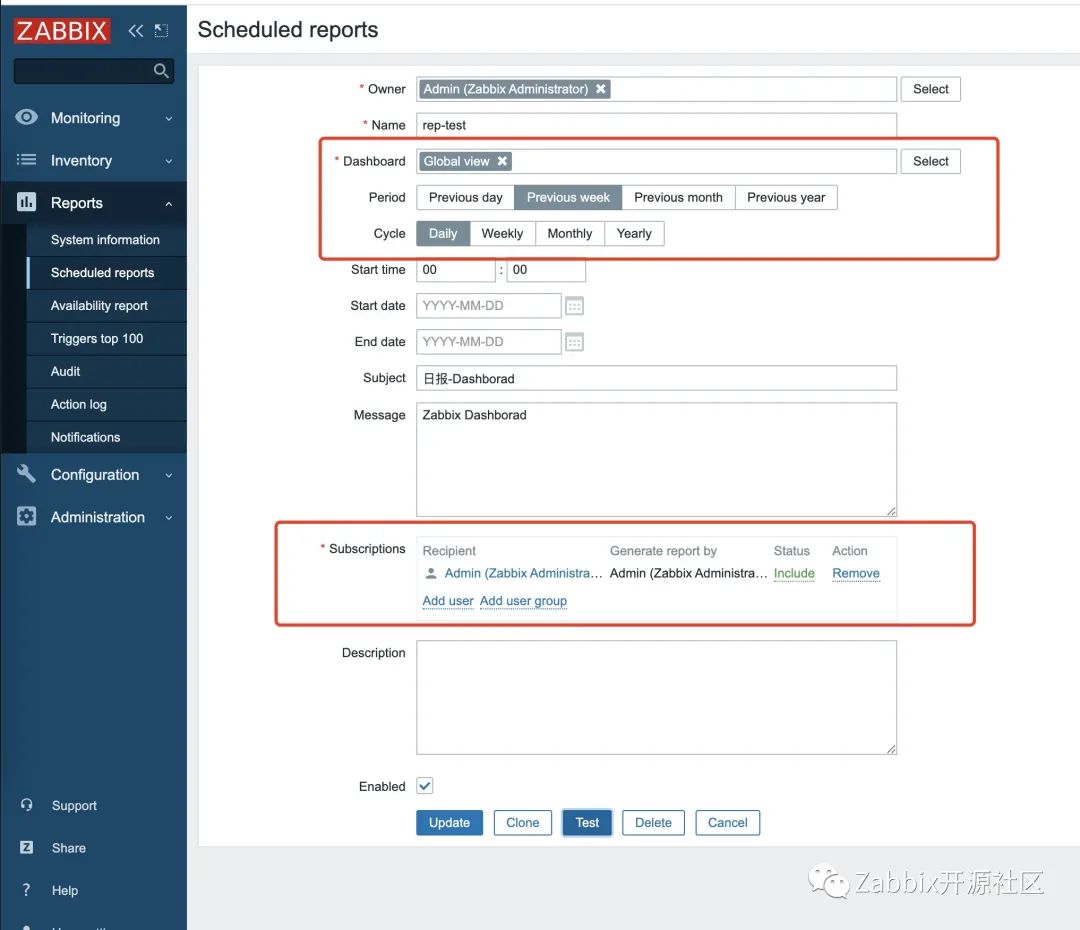Click Start time hours field
Image resolution: width=1080 pixels, height=930 pixels.
click(x=456, y=270)
